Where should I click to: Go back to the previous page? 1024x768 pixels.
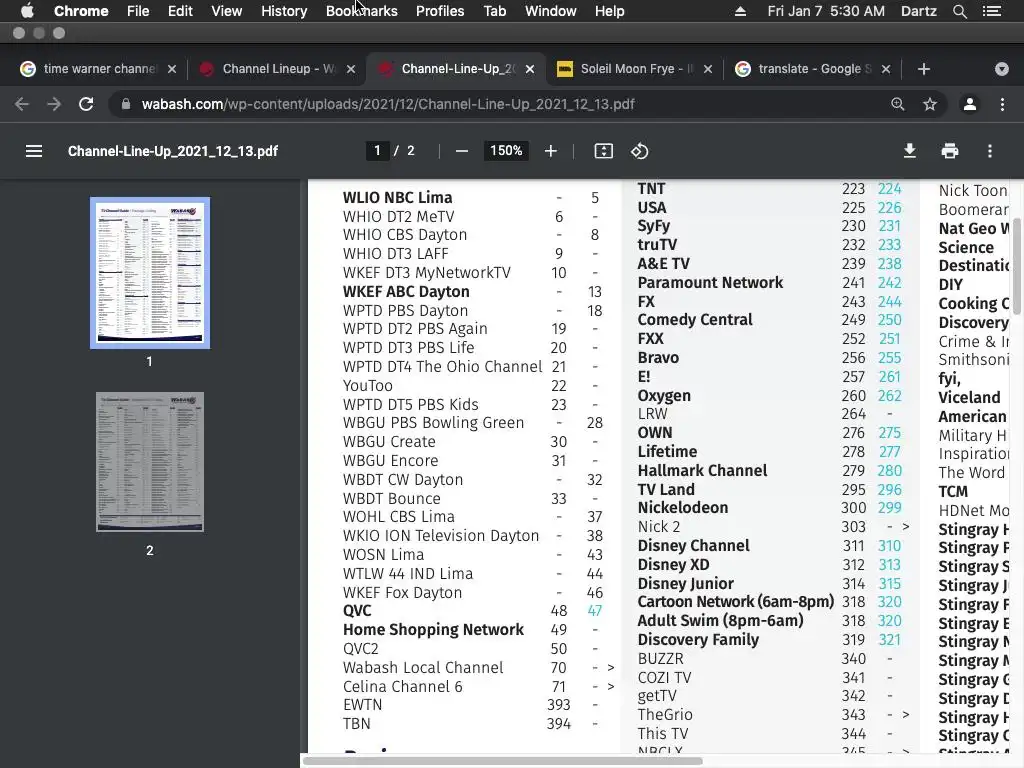click(22, 104)
